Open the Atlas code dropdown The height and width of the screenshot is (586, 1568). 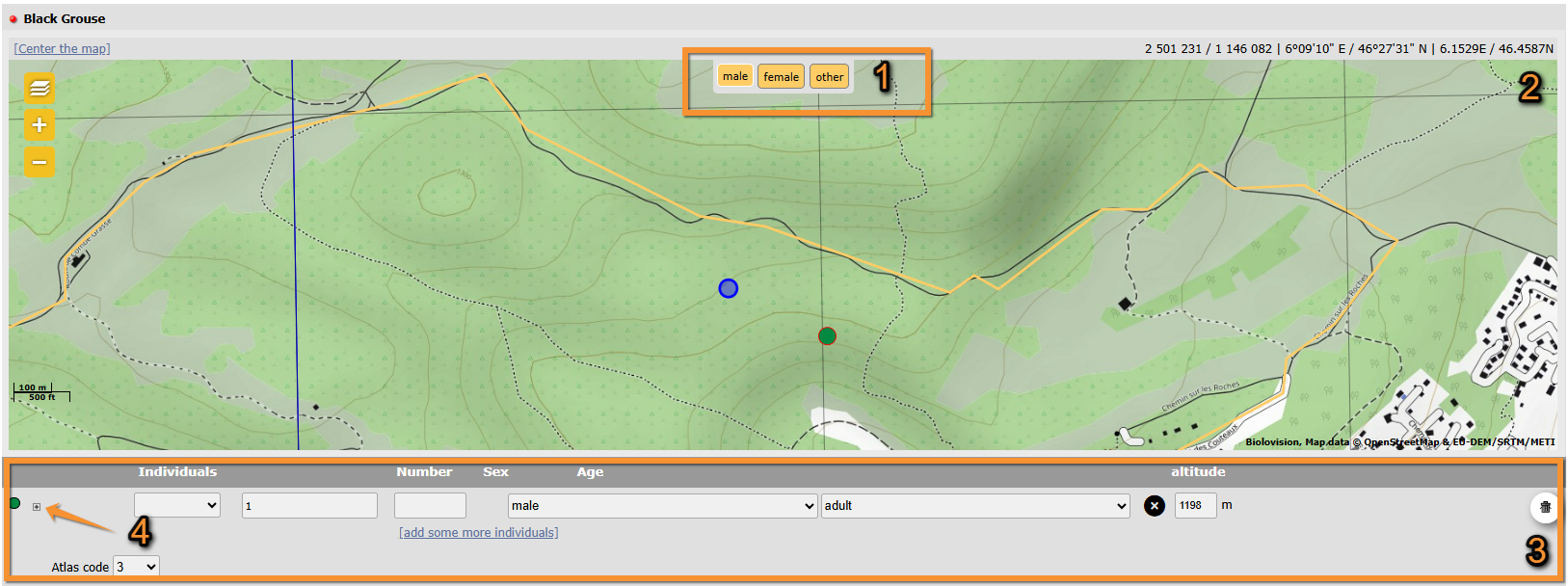136,567
